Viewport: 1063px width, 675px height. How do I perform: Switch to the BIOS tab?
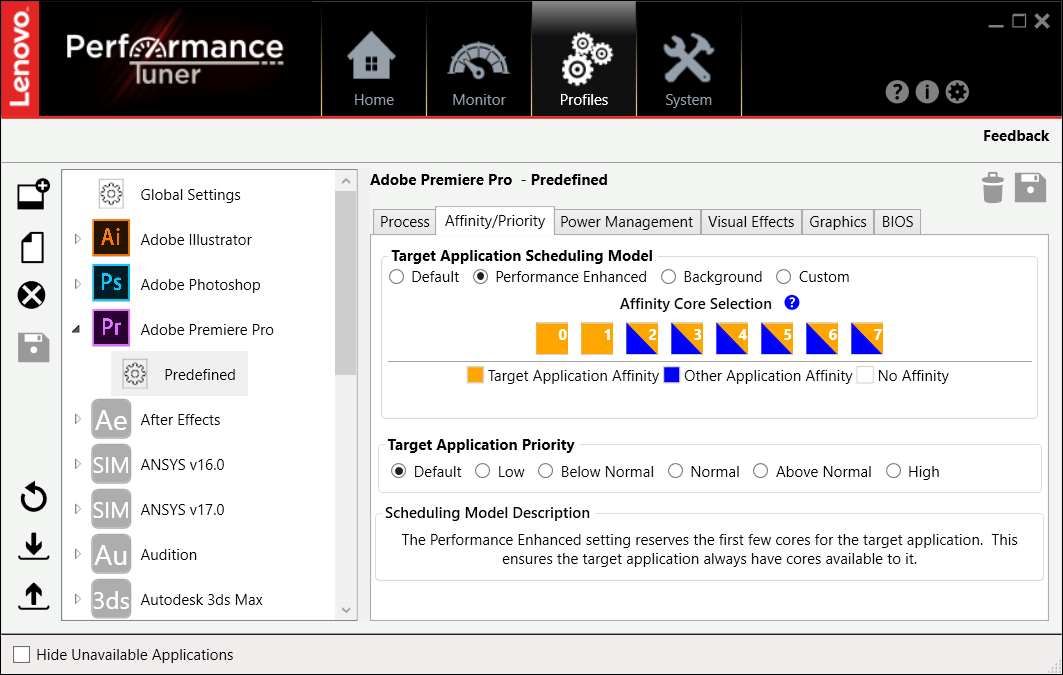(x=898, y=222)
